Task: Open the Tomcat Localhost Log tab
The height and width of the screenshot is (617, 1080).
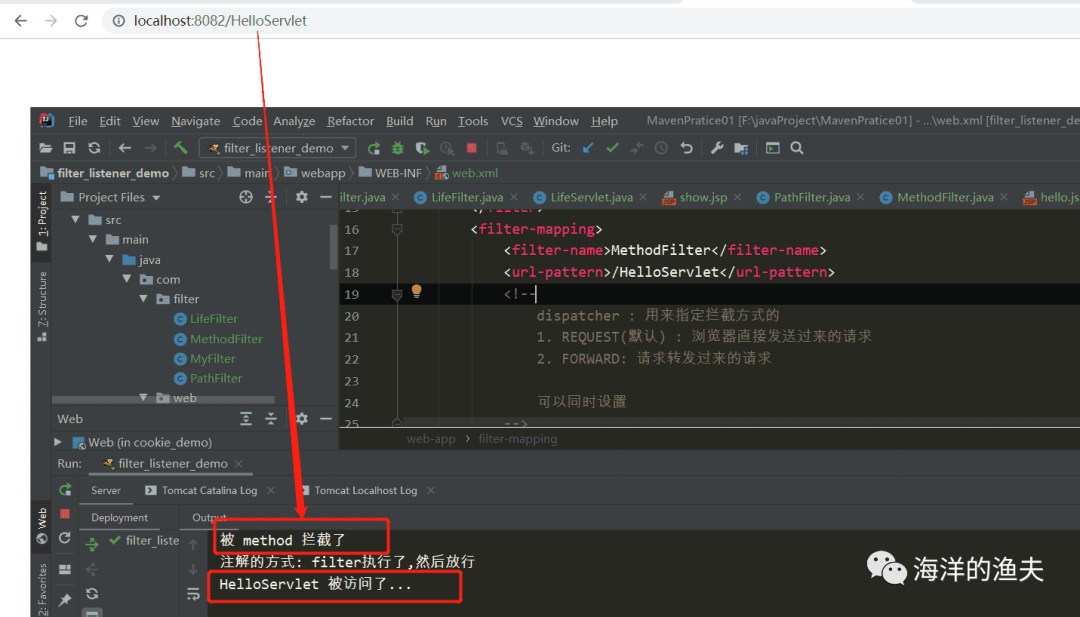Action: 365,490
